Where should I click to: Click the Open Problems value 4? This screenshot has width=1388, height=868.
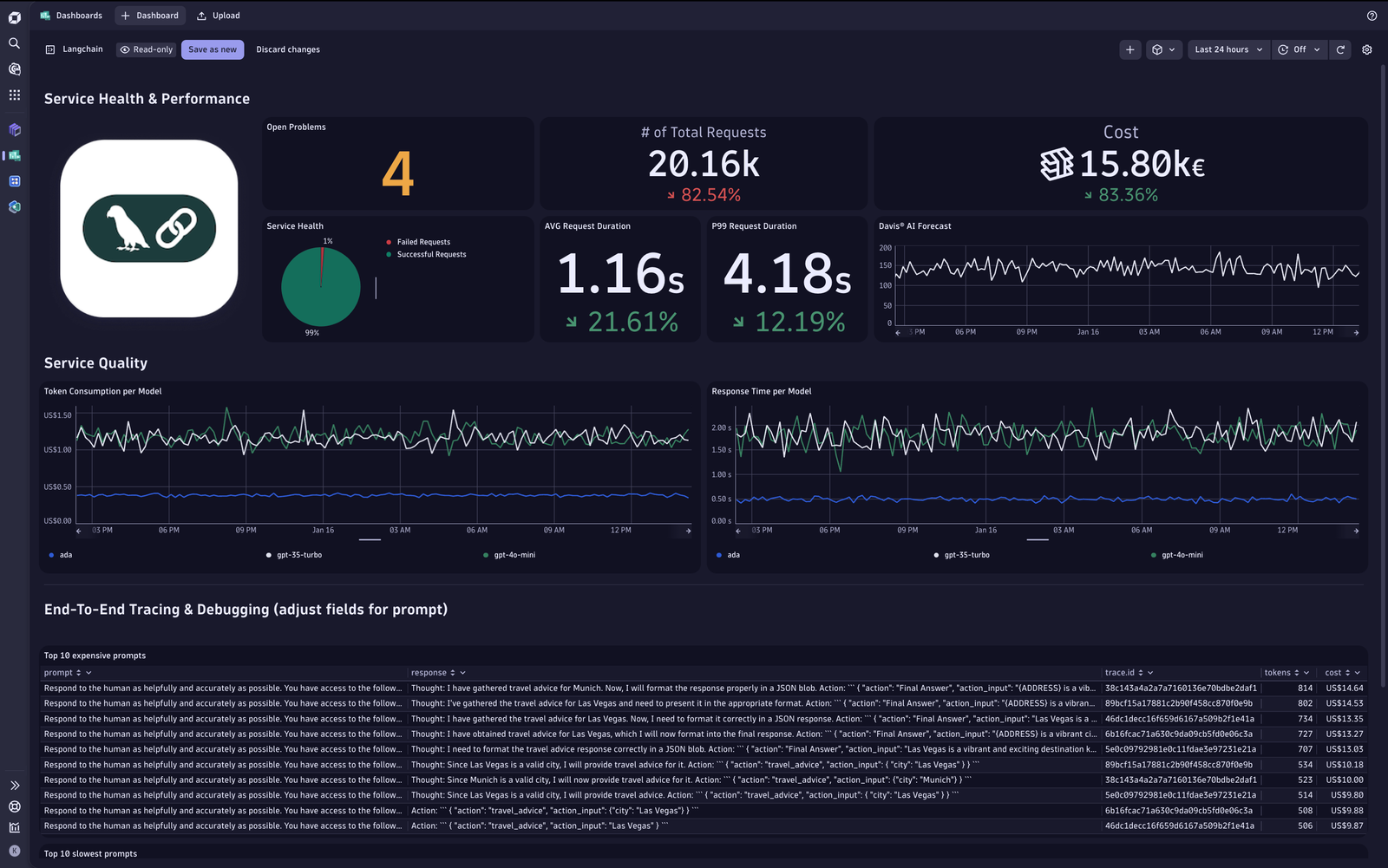pyautogui.click(x=398, y=173)
